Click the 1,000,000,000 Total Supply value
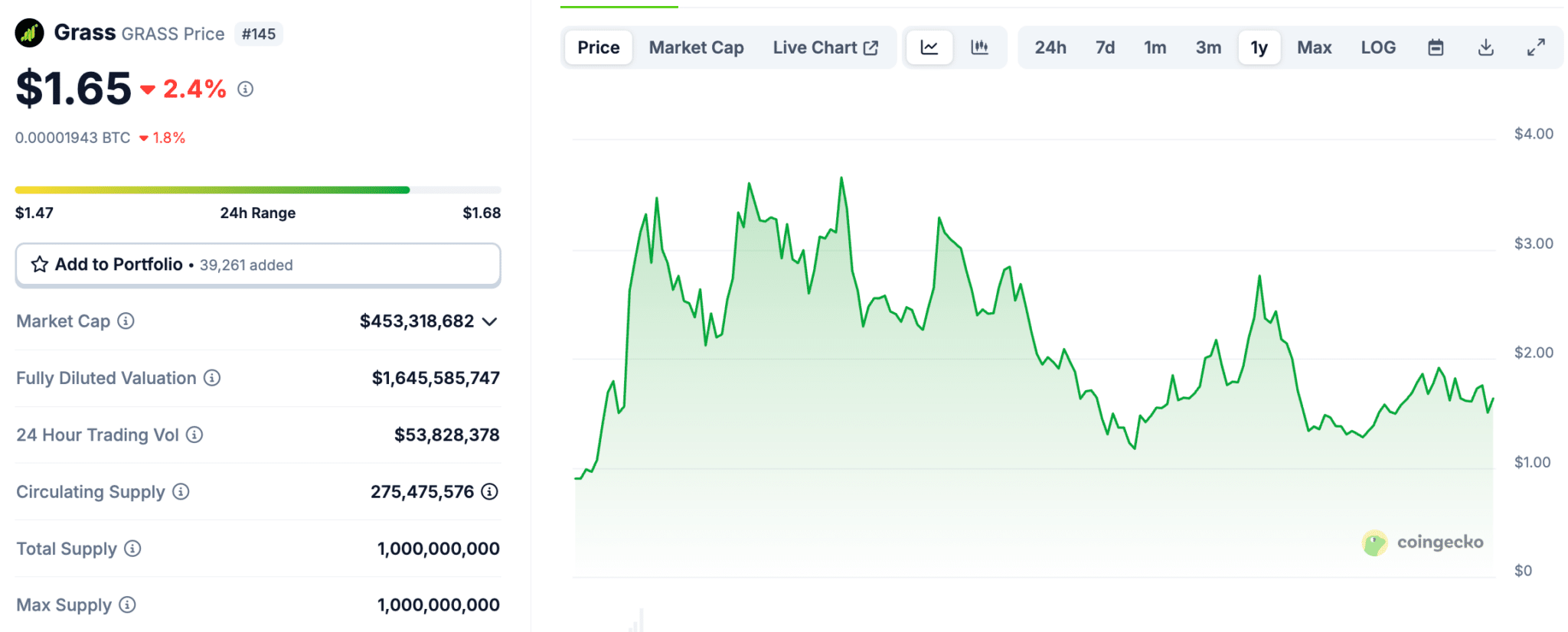1568x632 pixels. tap(439, 548)
